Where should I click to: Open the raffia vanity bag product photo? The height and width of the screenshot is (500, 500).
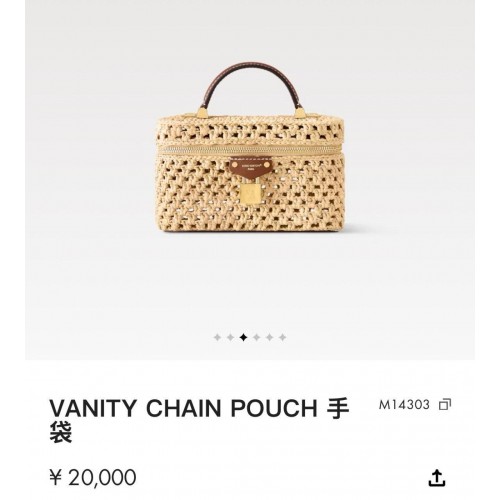click(x=250, y=147)
